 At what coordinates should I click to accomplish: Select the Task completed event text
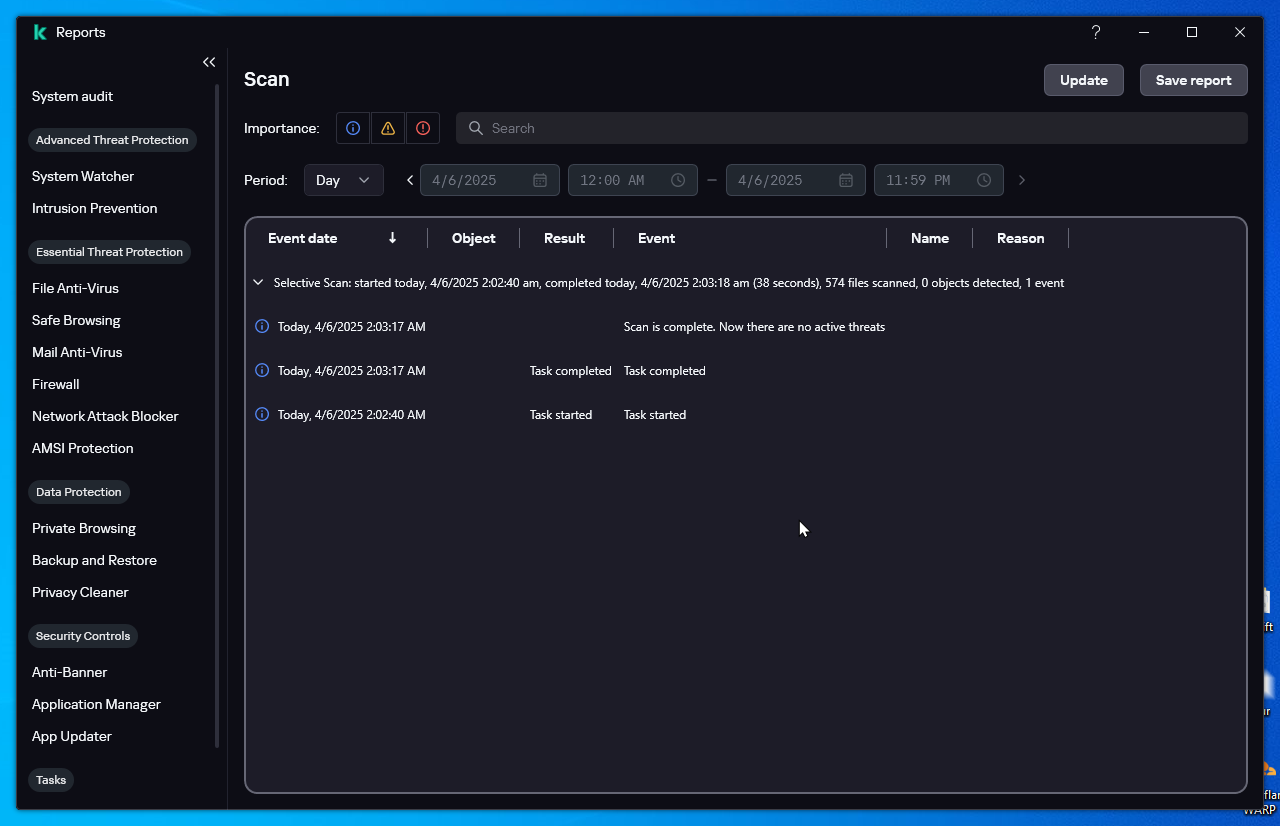coord(665,371)
